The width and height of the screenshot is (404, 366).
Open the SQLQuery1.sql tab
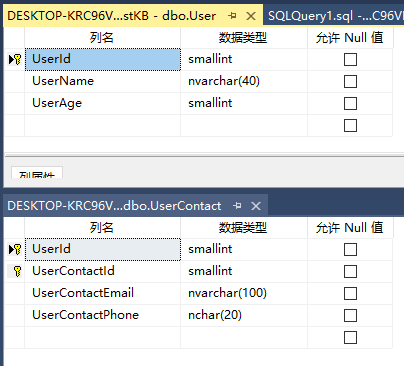click(x=335, y=16)
